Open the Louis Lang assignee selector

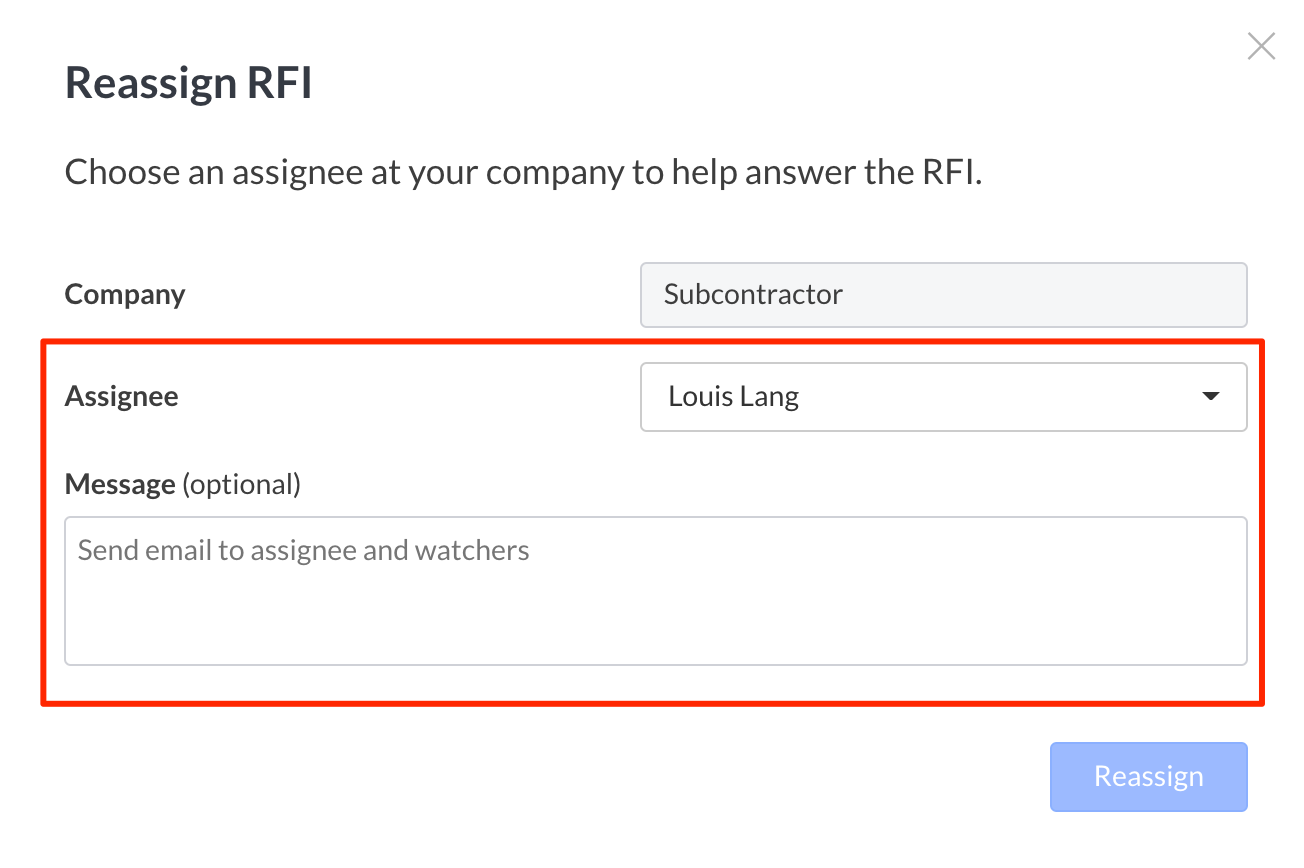[942, 397]
